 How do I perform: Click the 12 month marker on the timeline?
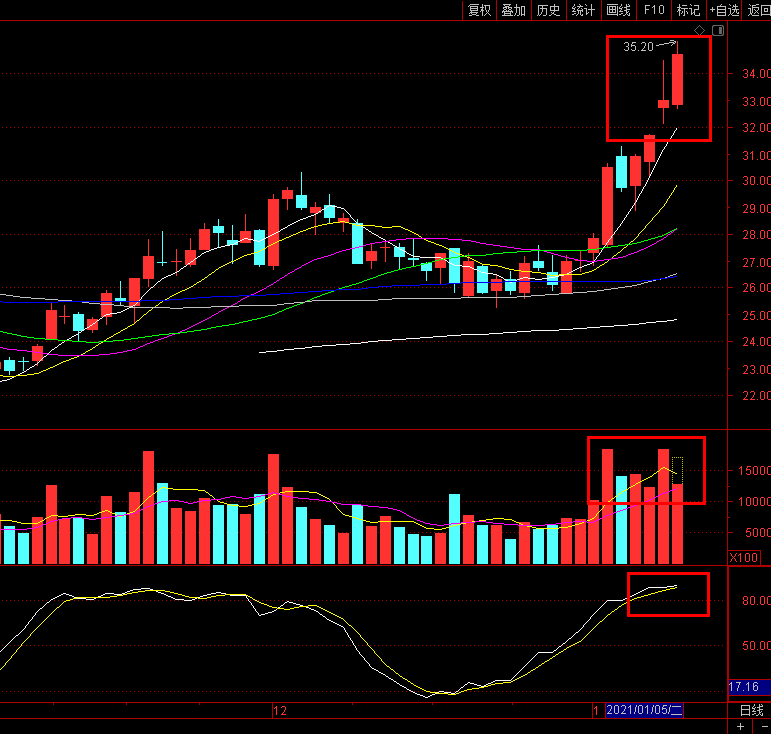(x=280, y=711)
